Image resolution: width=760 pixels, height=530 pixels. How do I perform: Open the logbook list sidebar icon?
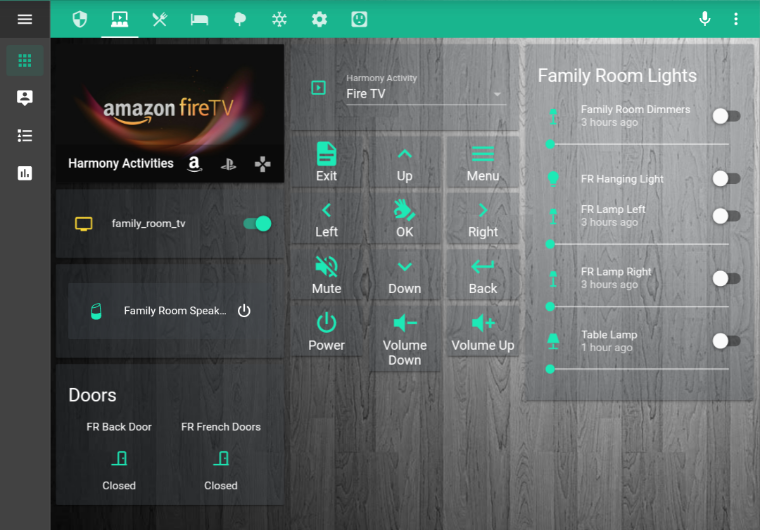tap(25, 135)
